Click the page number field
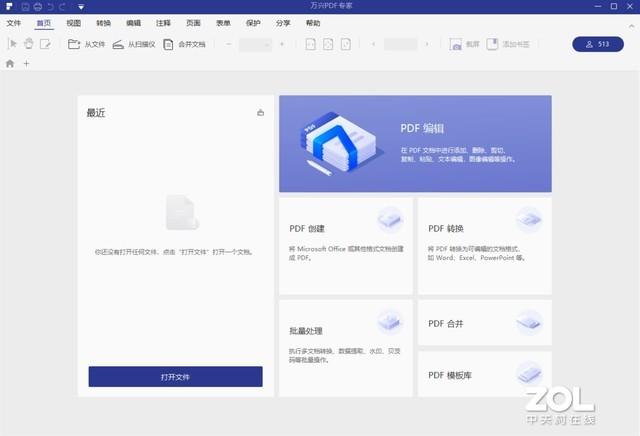The image size is (640, 436). [400, 44]
